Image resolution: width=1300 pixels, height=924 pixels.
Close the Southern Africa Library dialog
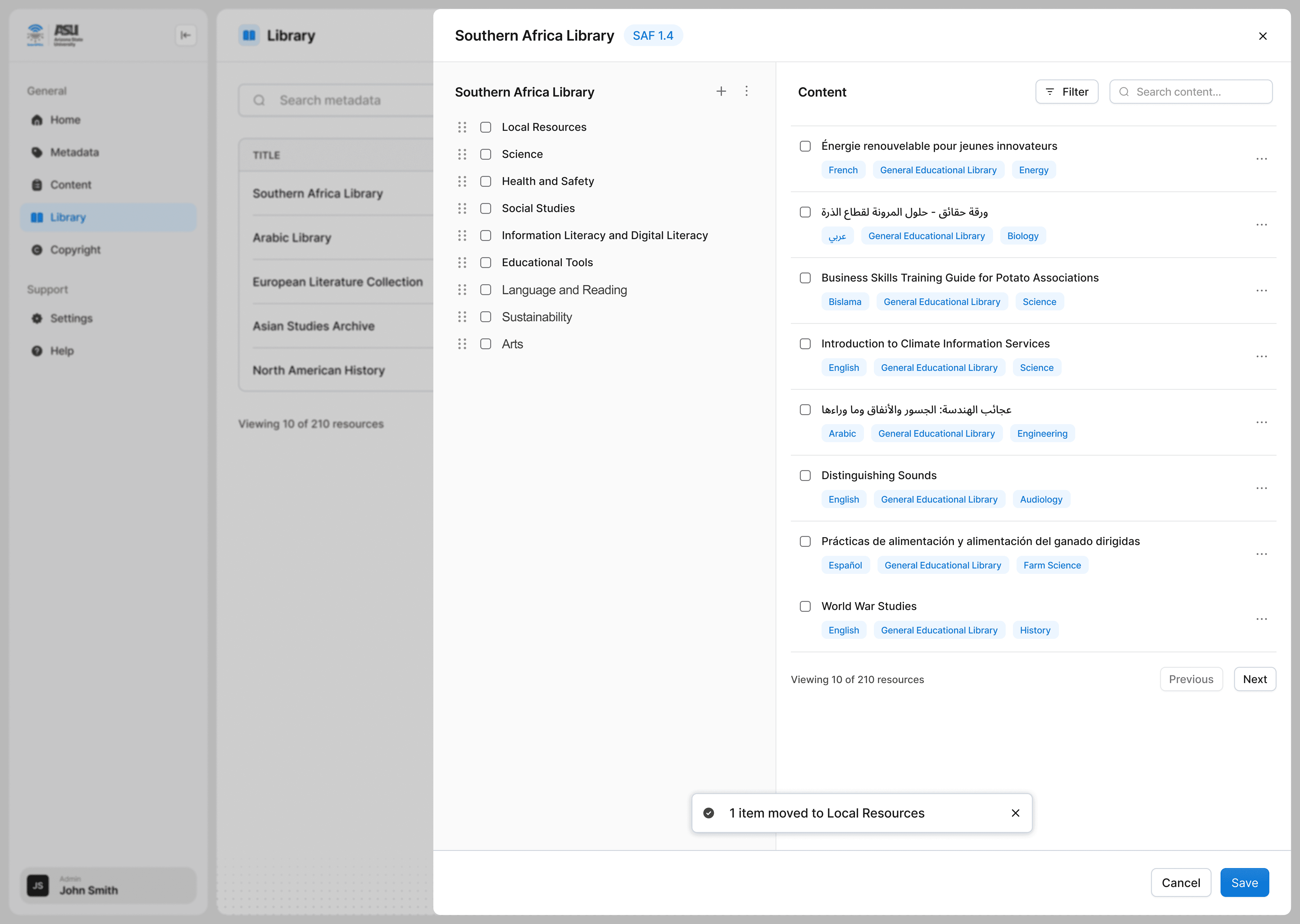[1262, 36]
